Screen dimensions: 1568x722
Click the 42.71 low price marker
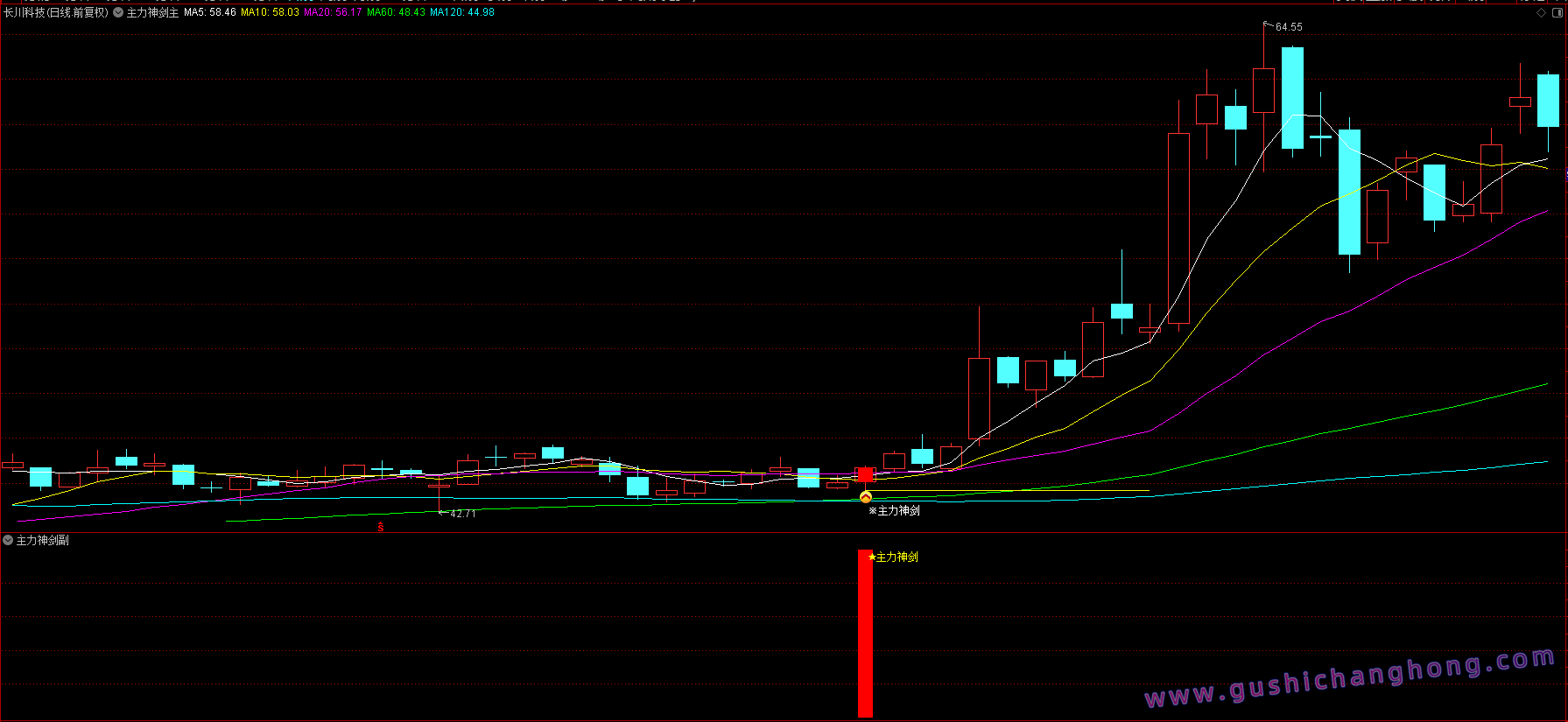pos(462,514)
